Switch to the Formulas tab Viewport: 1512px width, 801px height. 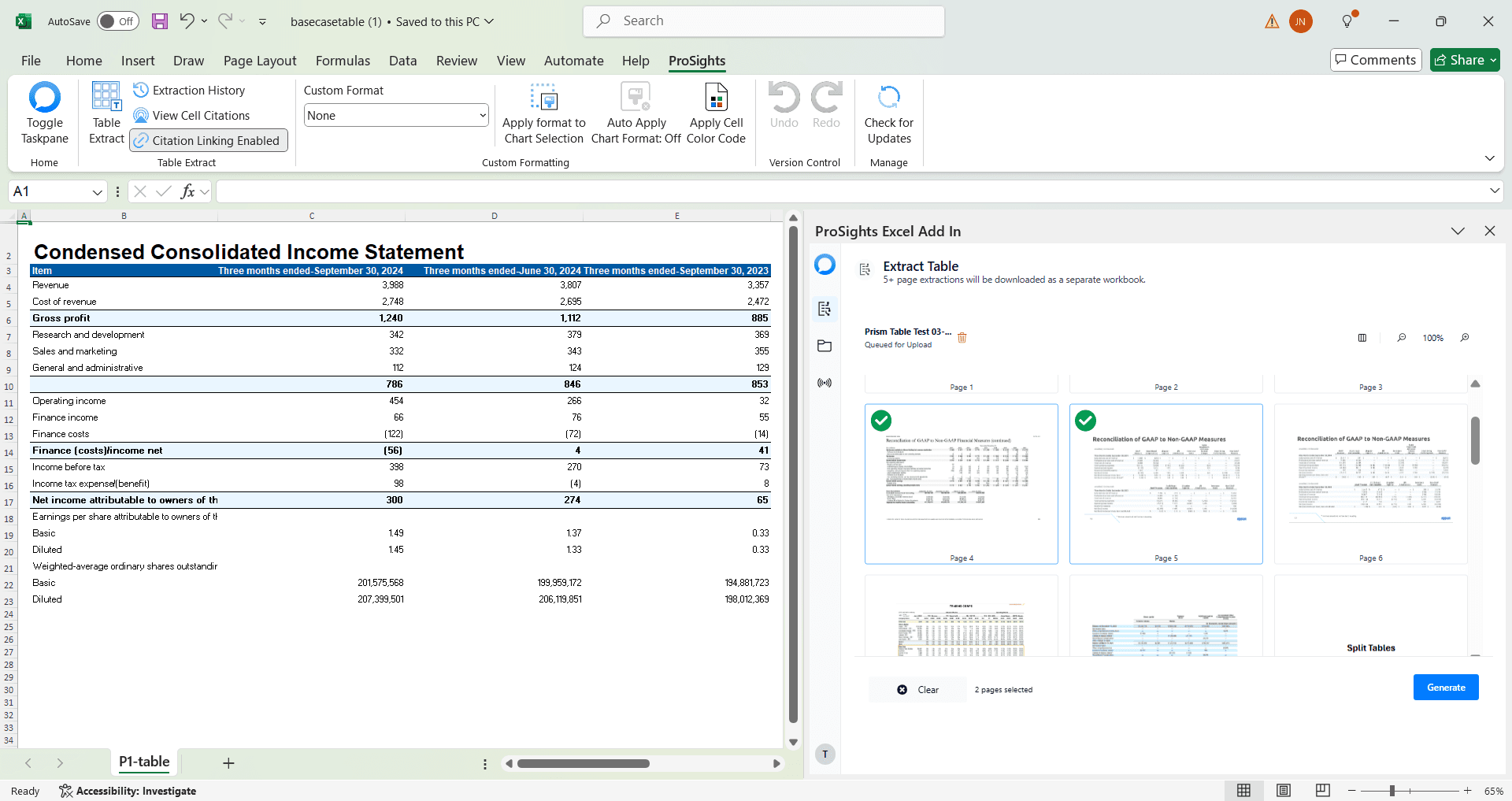(x=343, y=61)
